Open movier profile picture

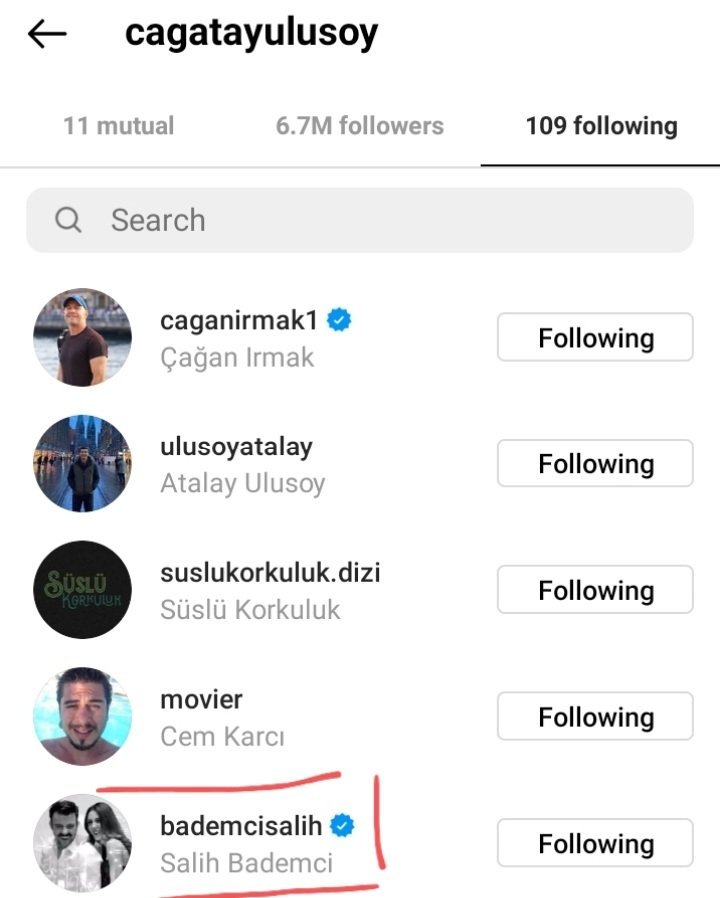tap(82, 716)
